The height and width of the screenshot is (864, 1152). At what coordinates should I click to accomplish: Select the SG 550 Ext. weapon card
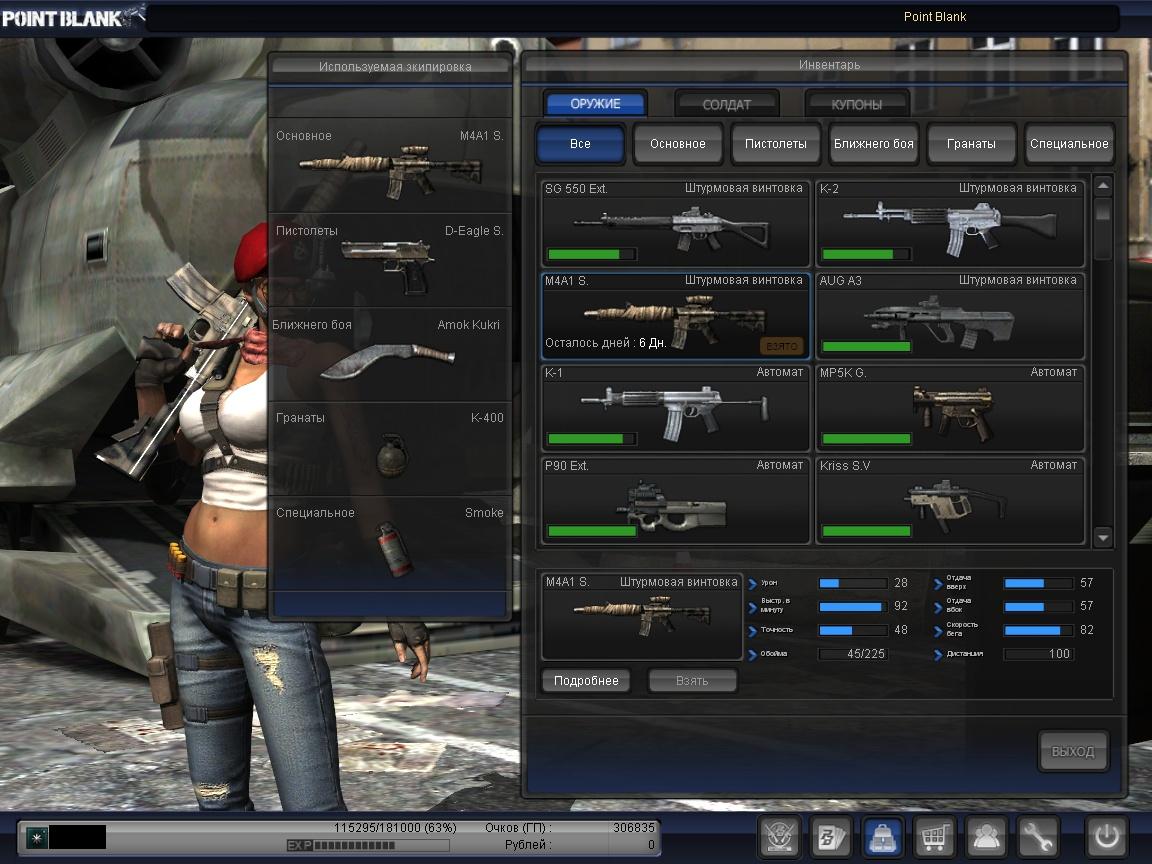coord(675,223)
